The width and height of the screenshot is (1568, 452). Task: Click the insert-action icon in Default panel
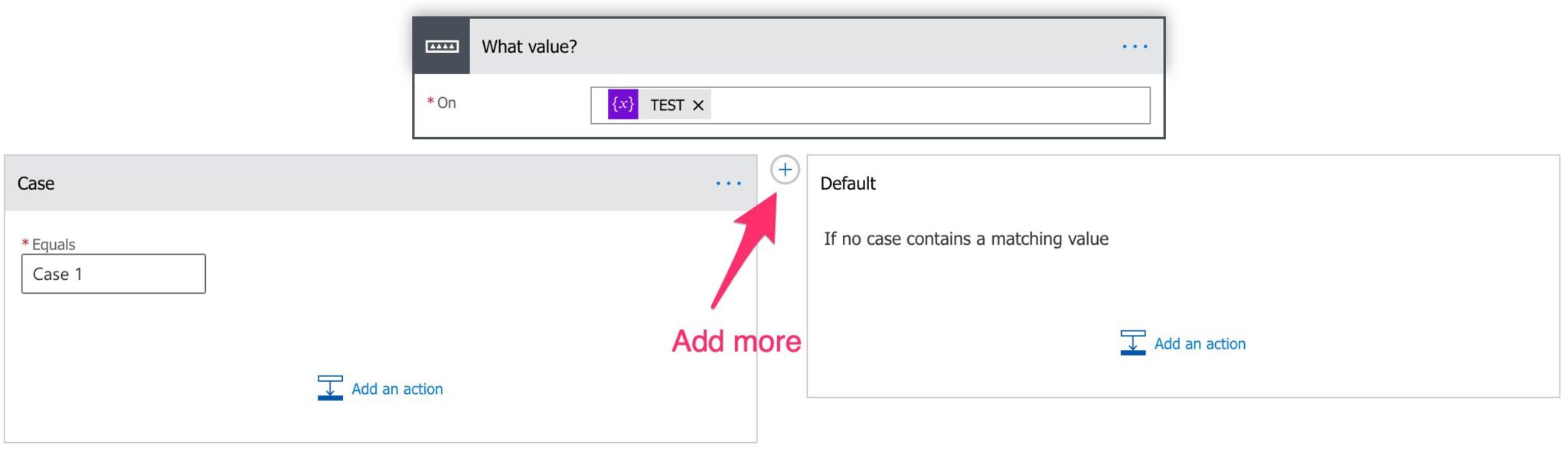click(1133, 343)
